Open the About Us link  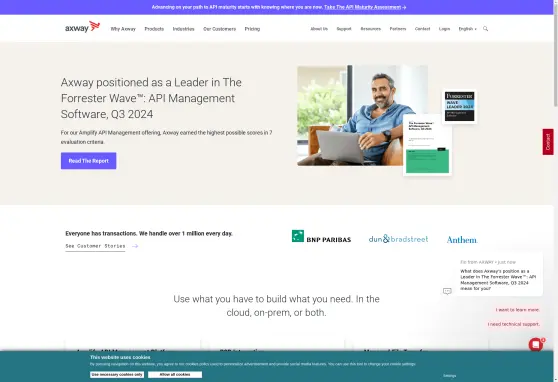(319, 29)
